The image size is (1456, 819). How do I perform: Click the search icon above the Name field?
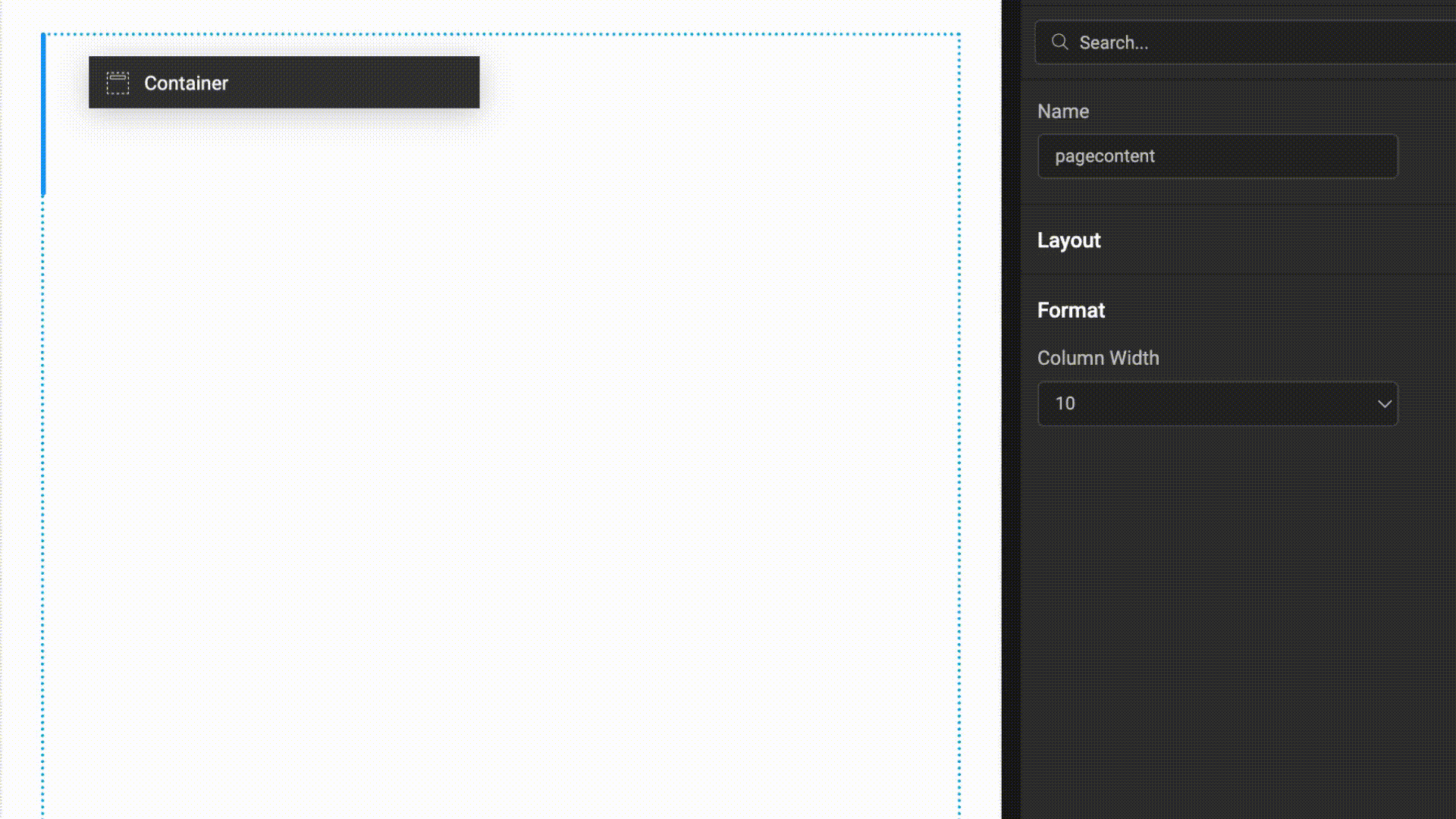pos(1059,42)
